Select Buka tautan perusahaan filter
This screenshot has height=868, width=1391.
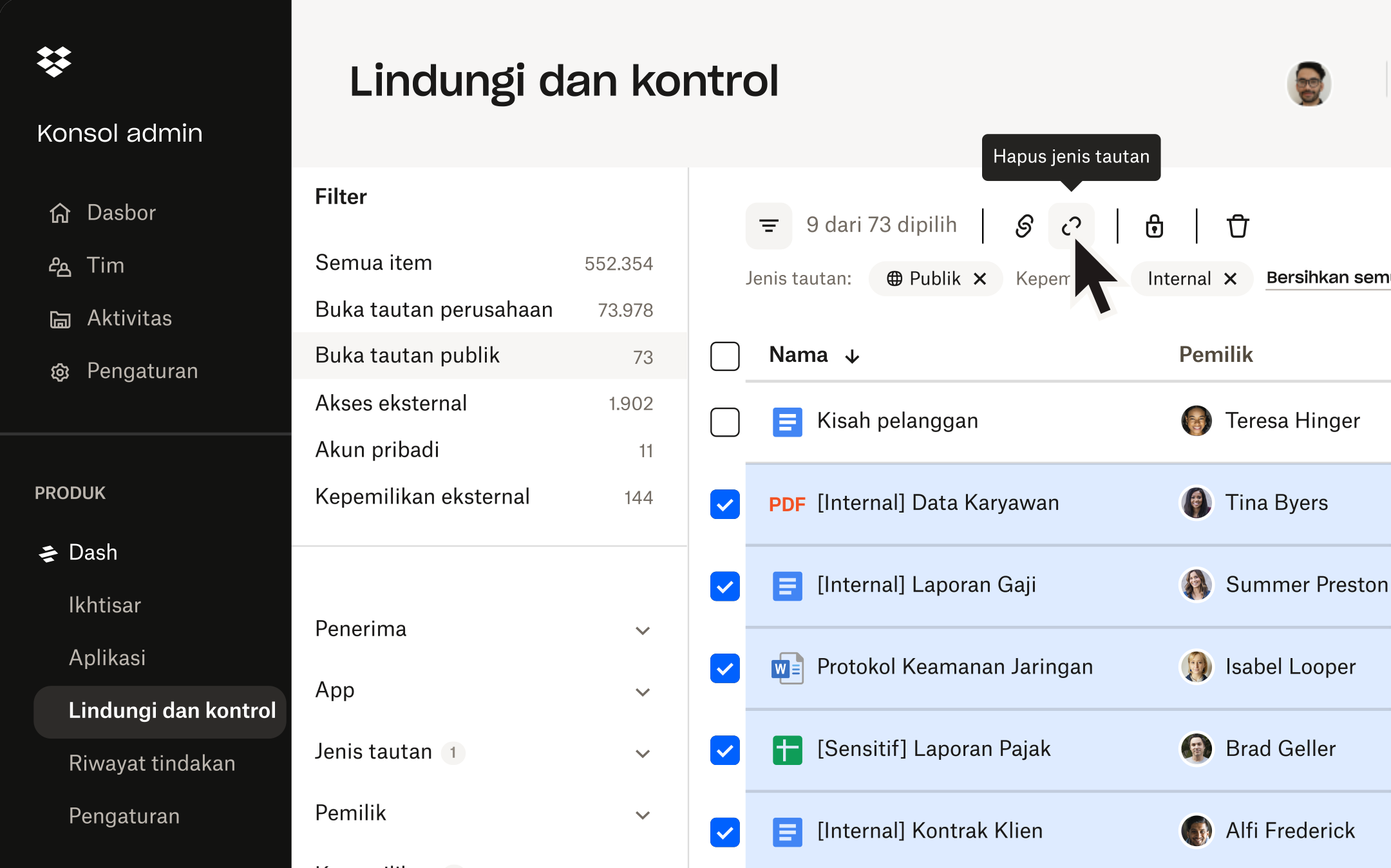click(x=484, y=310)
